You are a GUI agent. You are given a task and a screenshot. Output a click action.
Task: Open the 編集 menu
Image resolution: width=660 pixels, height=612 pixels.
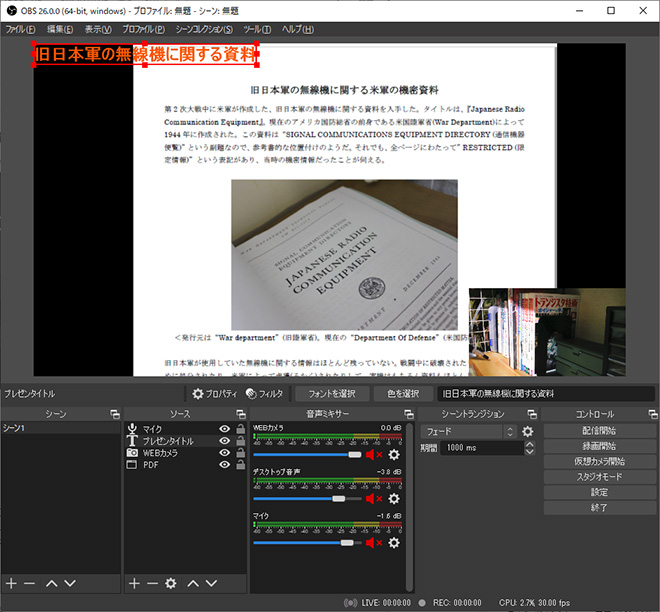pos(60,29)
